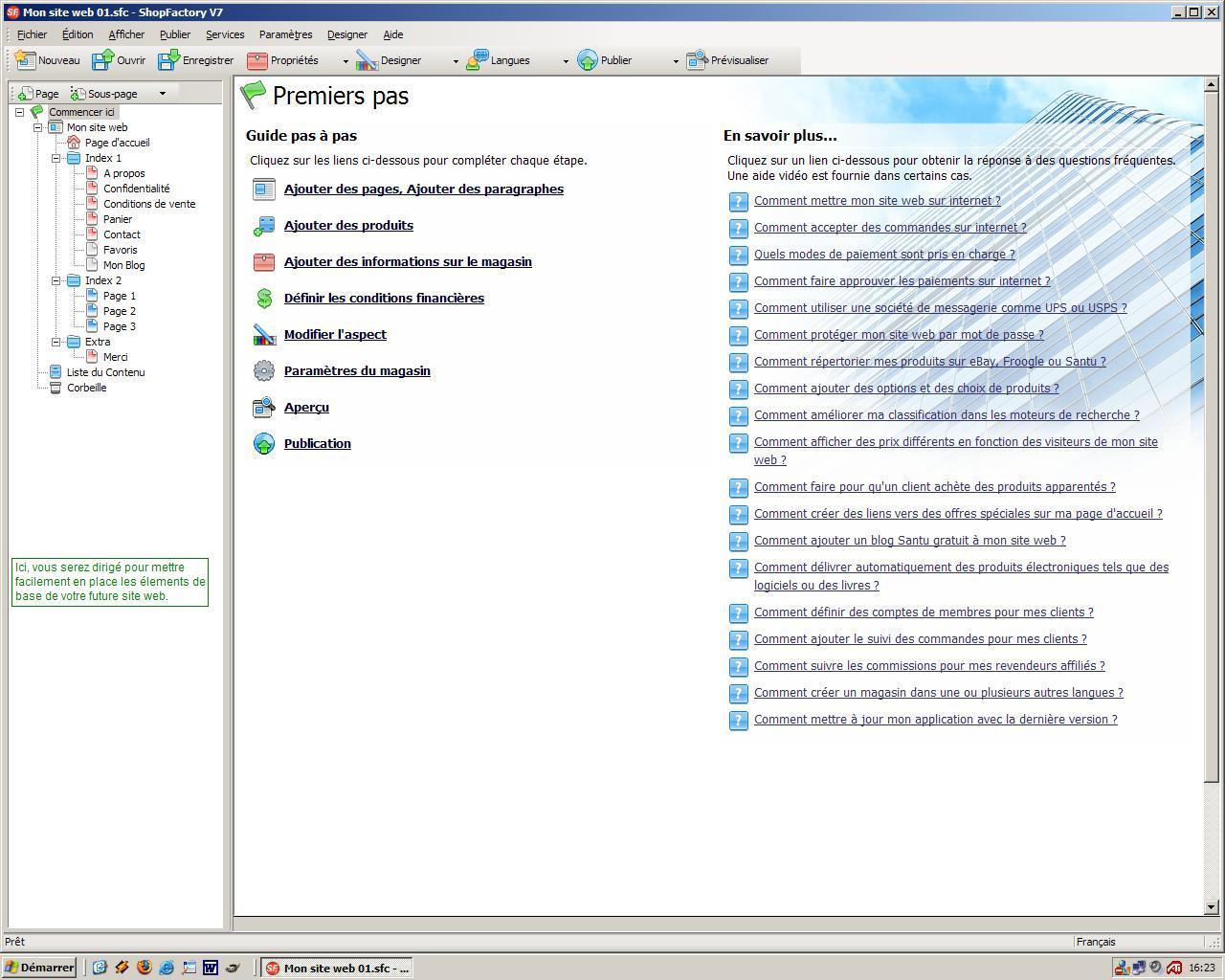Click link Comment mettre mon site web sur internet
The height and width of the screenshot is (980, 1225).
pyautogui.click(x=877, y=201)
